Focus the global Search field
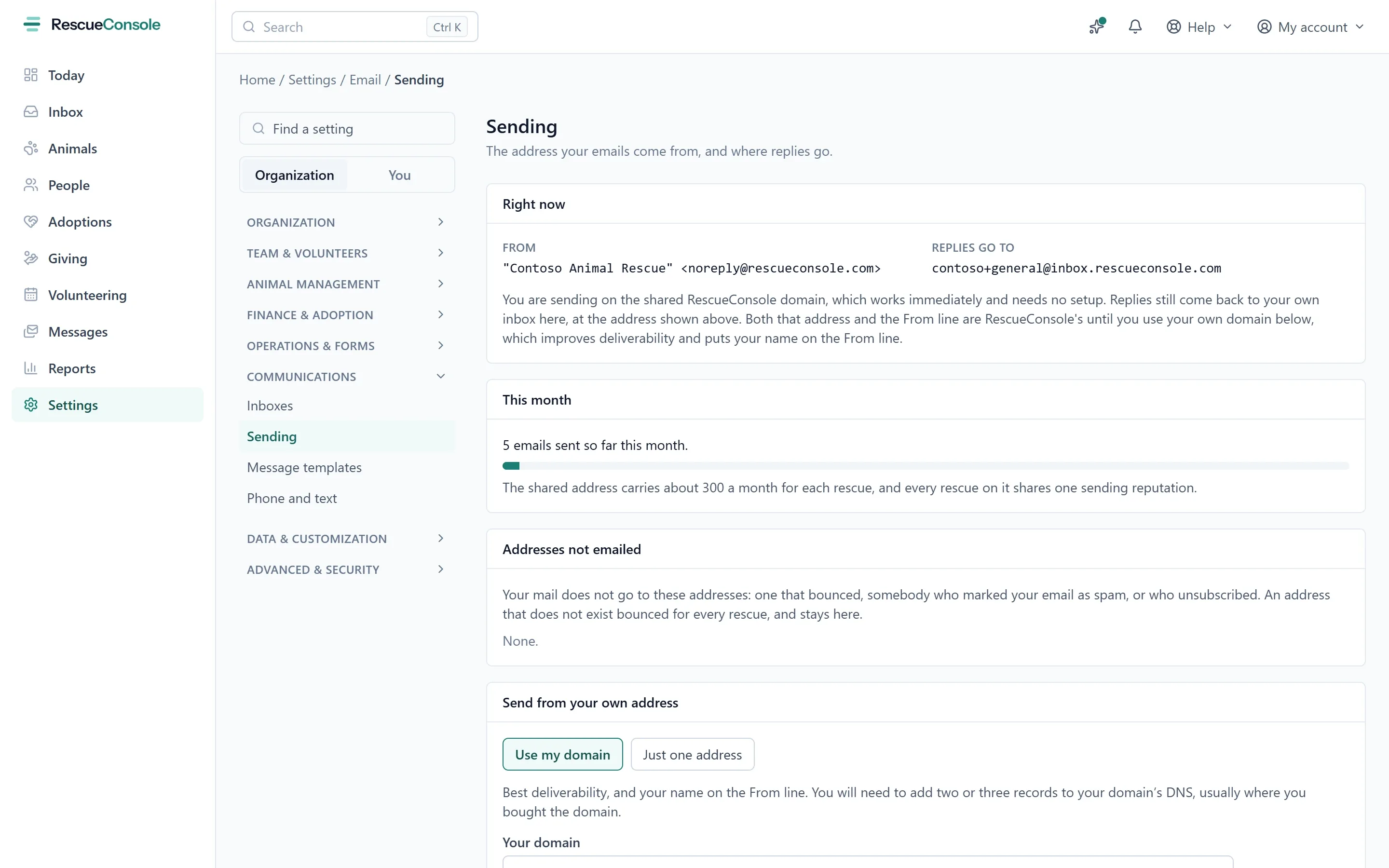The width and height of the screenshot is (1389, 868). pos(354,27)
